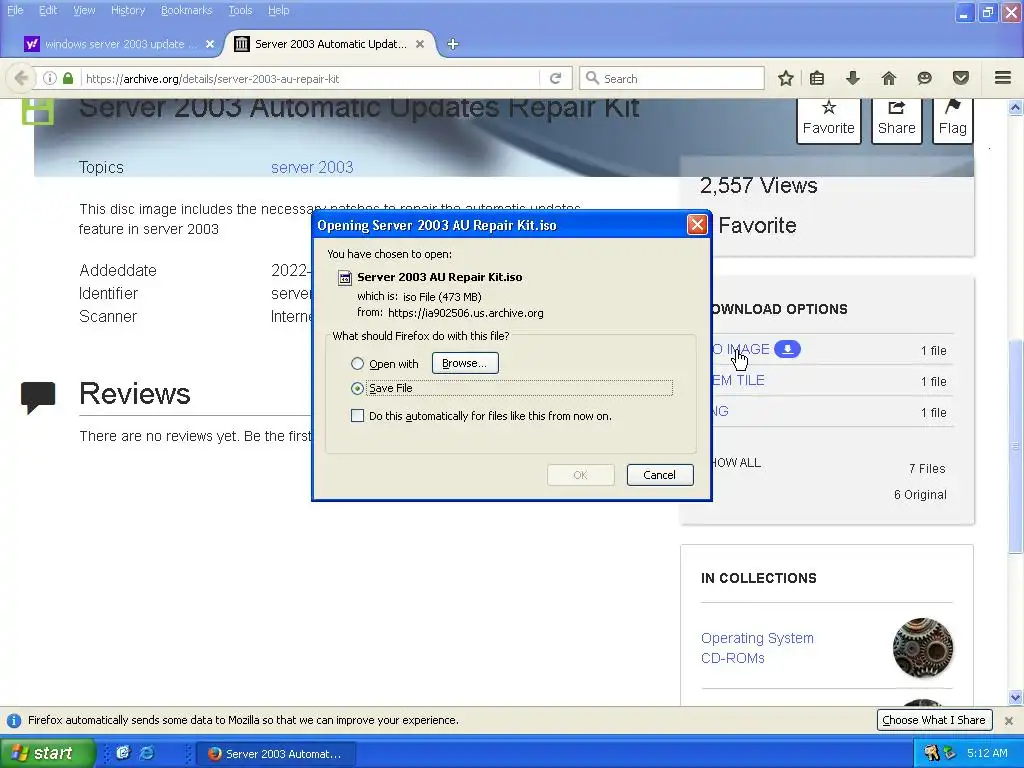This screenshot has width=1024, height=768.
Task: Dismiss the Mozilla data notification bar
Action: point(1009,720)
